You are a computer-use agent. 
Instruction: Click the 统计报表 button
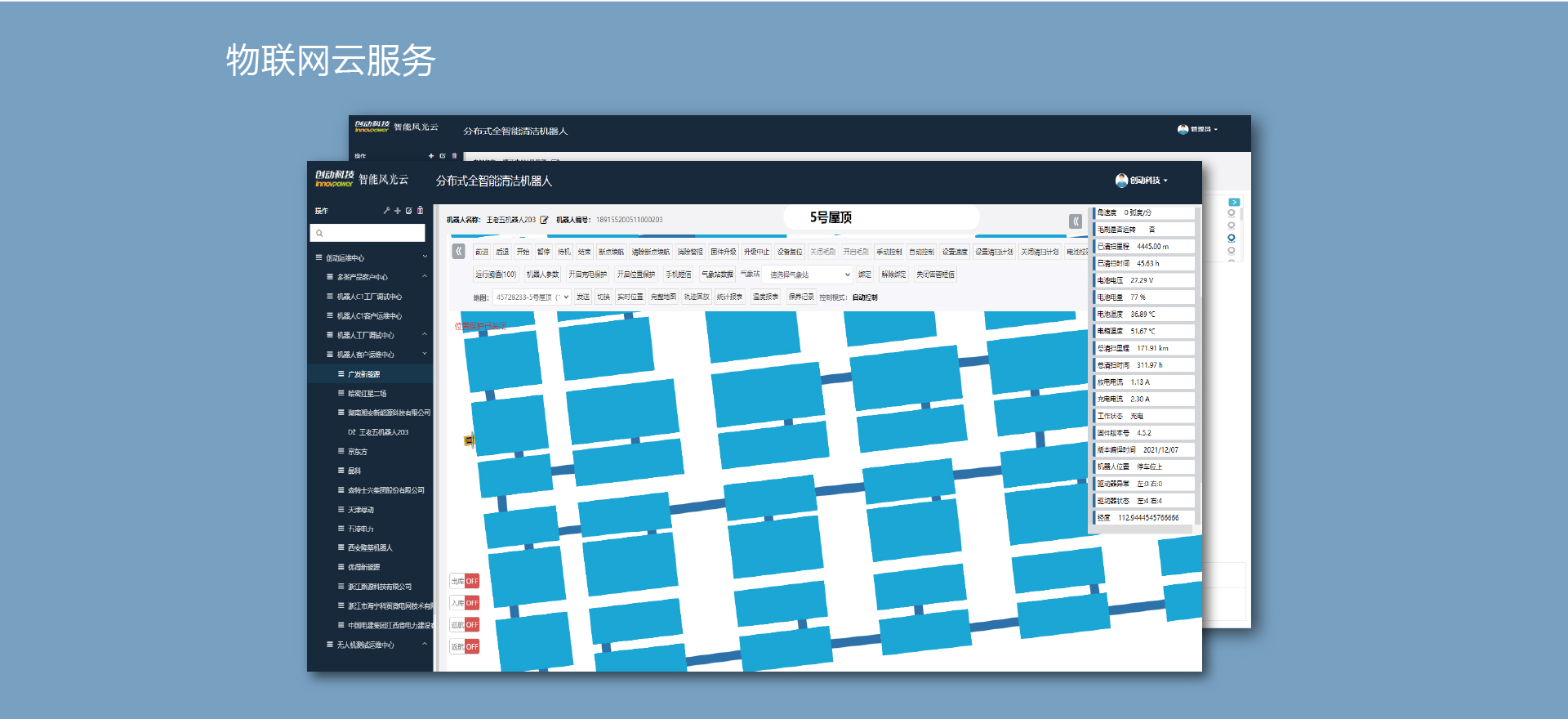pos(730,297)
